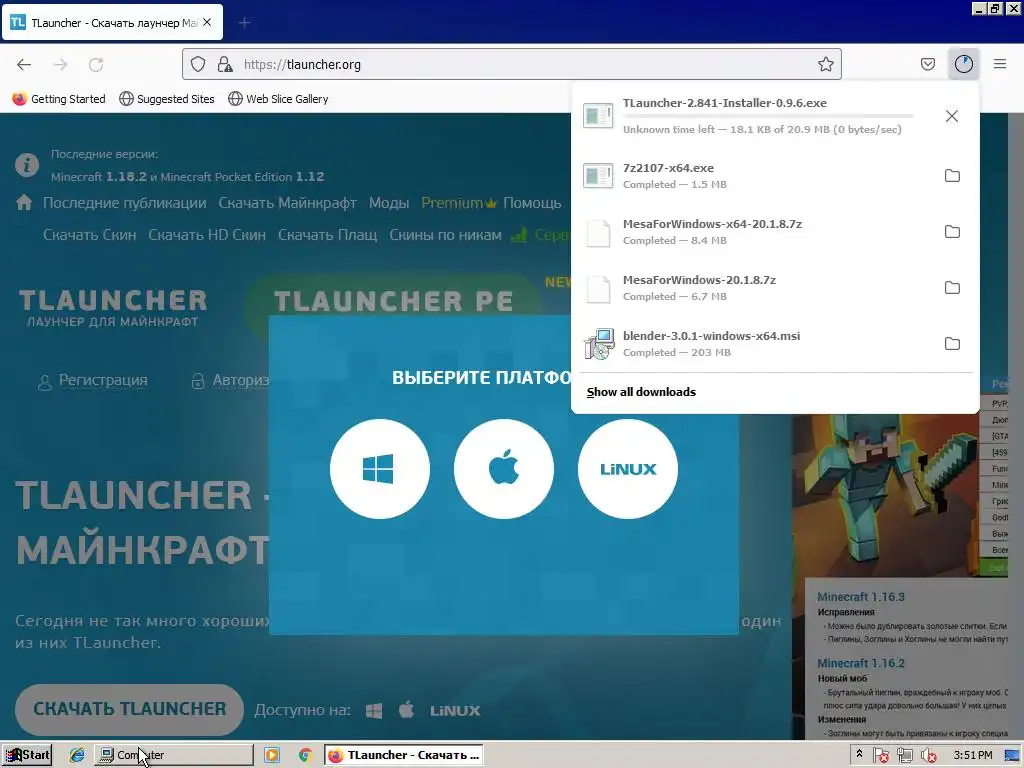Viewport: 1024px width, 768px height.
Task: Launch Internet Explorer from quick launch
Action: 77,755
